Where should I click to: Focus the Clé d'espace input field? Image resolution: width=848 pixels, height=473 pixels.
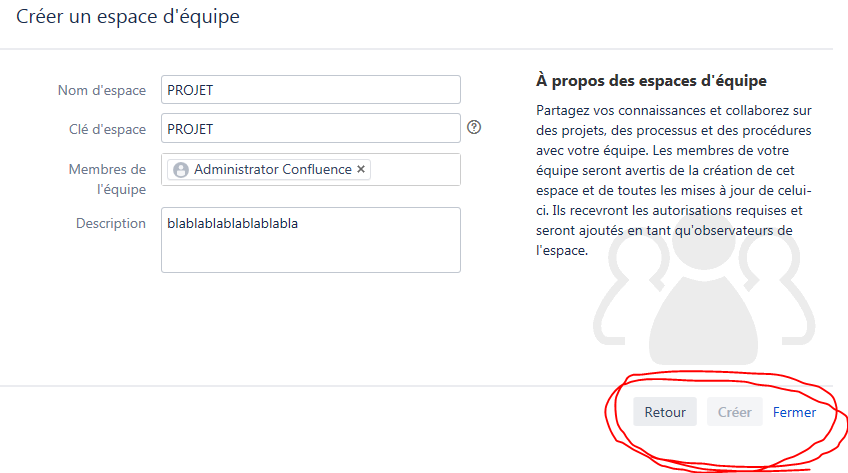click(x=310, y=129)
